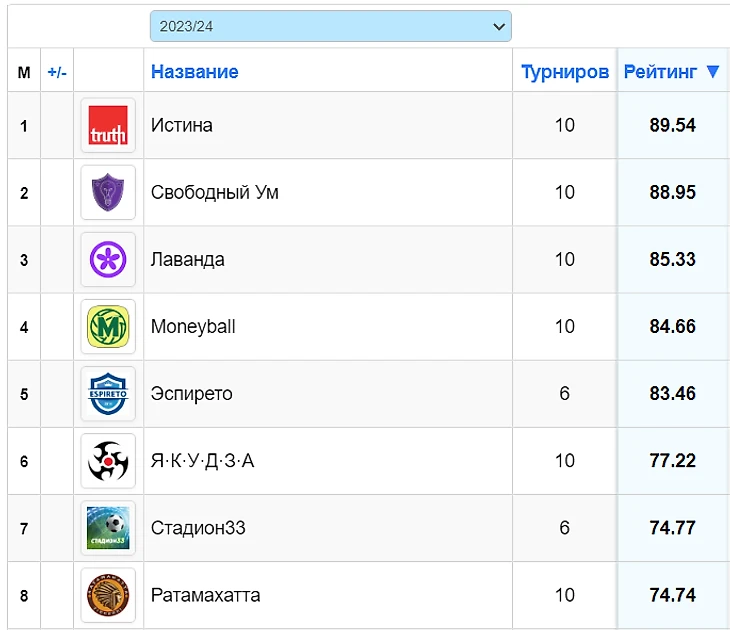Sort by Рейтинг column header

point(661,72)
